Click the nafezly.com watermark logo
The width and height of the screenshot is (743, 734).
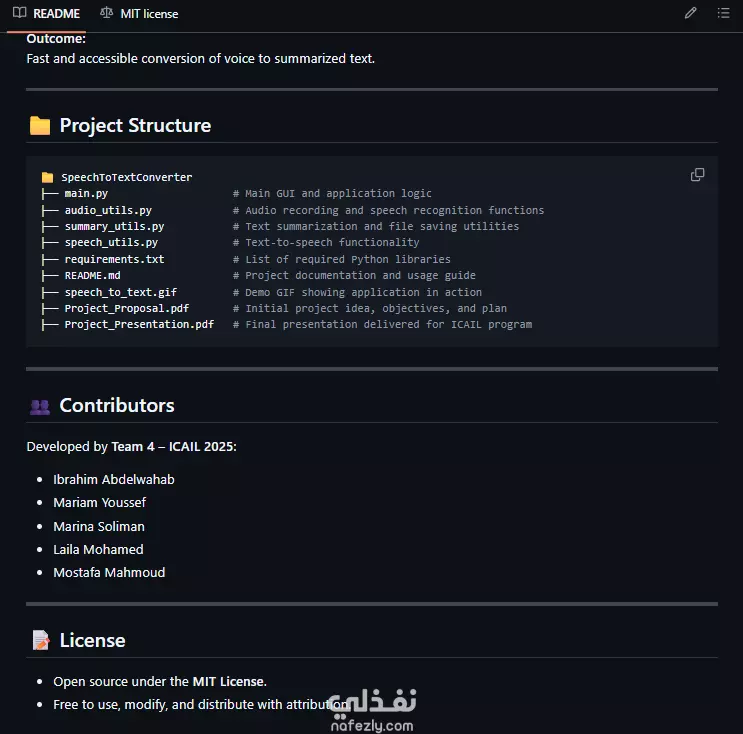tap(372, 710)
